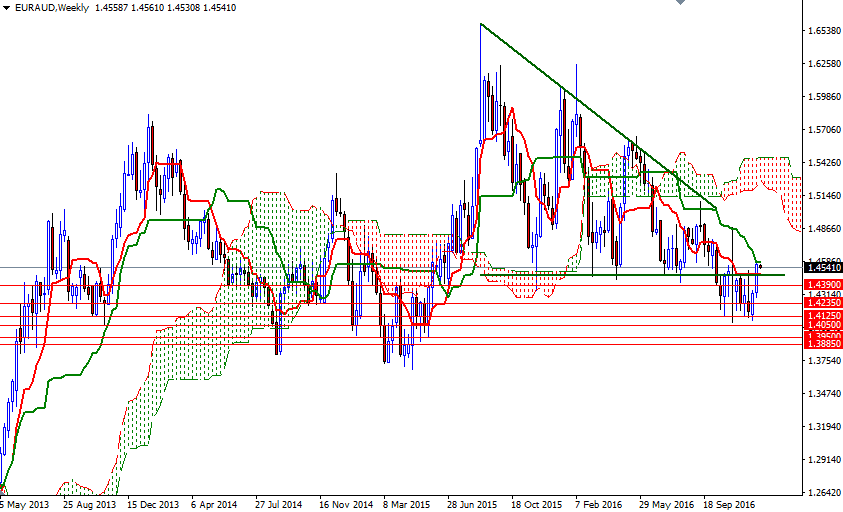Click the 29 May 2016 date label
Screen dimensions: 843x512
click(666, 504)
